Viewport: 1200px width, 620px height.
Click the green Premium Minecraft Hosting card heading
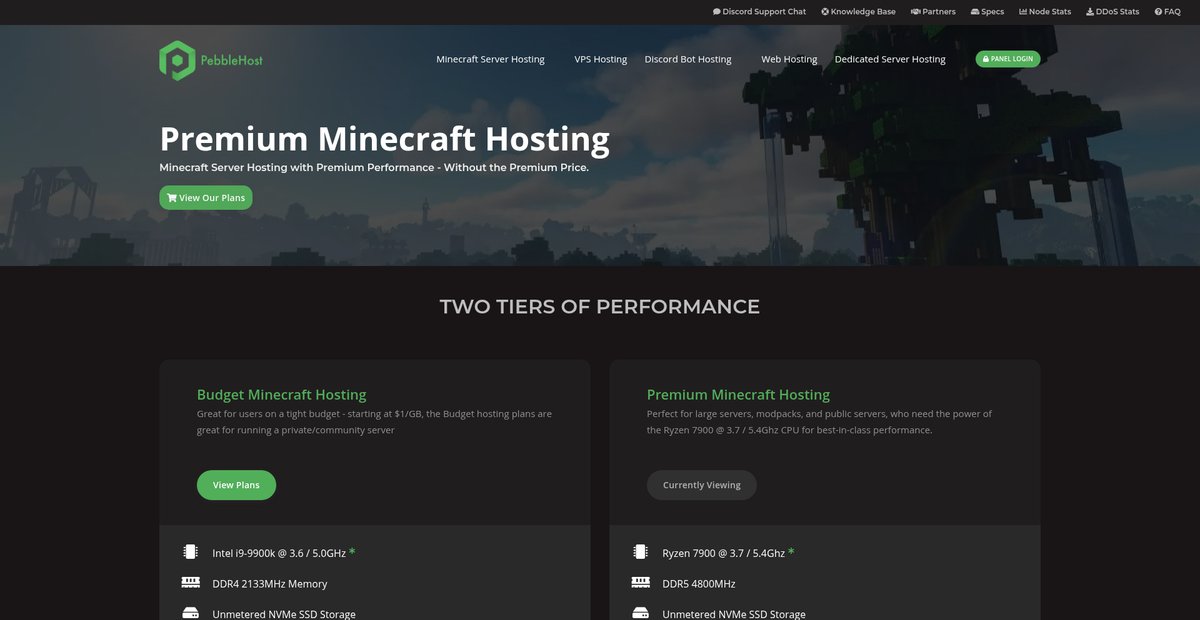pyautogui.click(x=738, y=394)
